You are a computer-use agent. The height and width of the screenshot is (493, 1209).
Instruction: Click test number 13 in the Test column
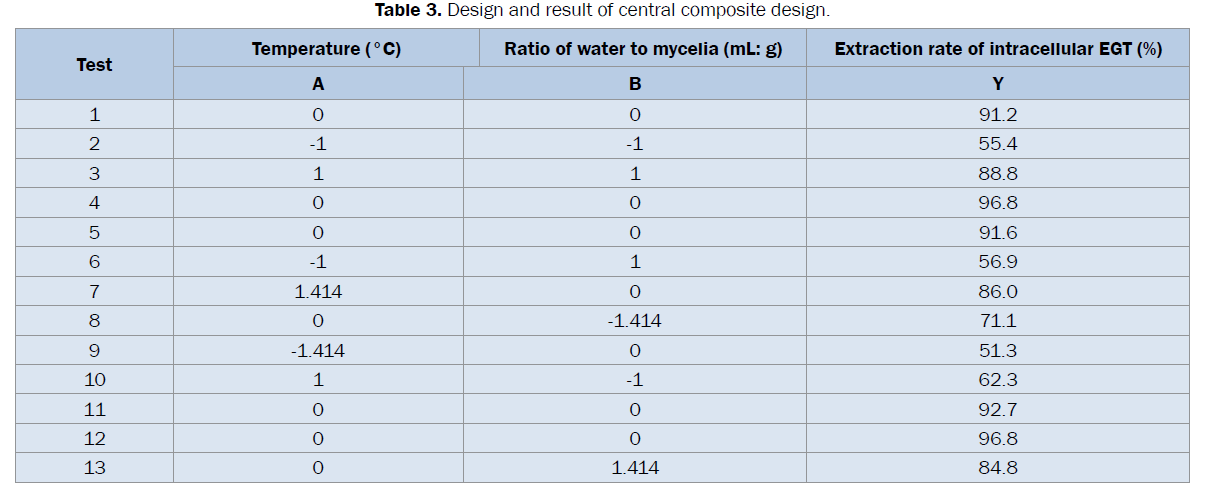point(94,469)
